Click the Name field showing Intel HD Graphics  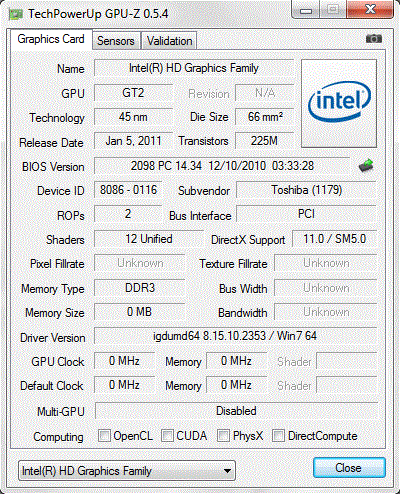(194, 68)
